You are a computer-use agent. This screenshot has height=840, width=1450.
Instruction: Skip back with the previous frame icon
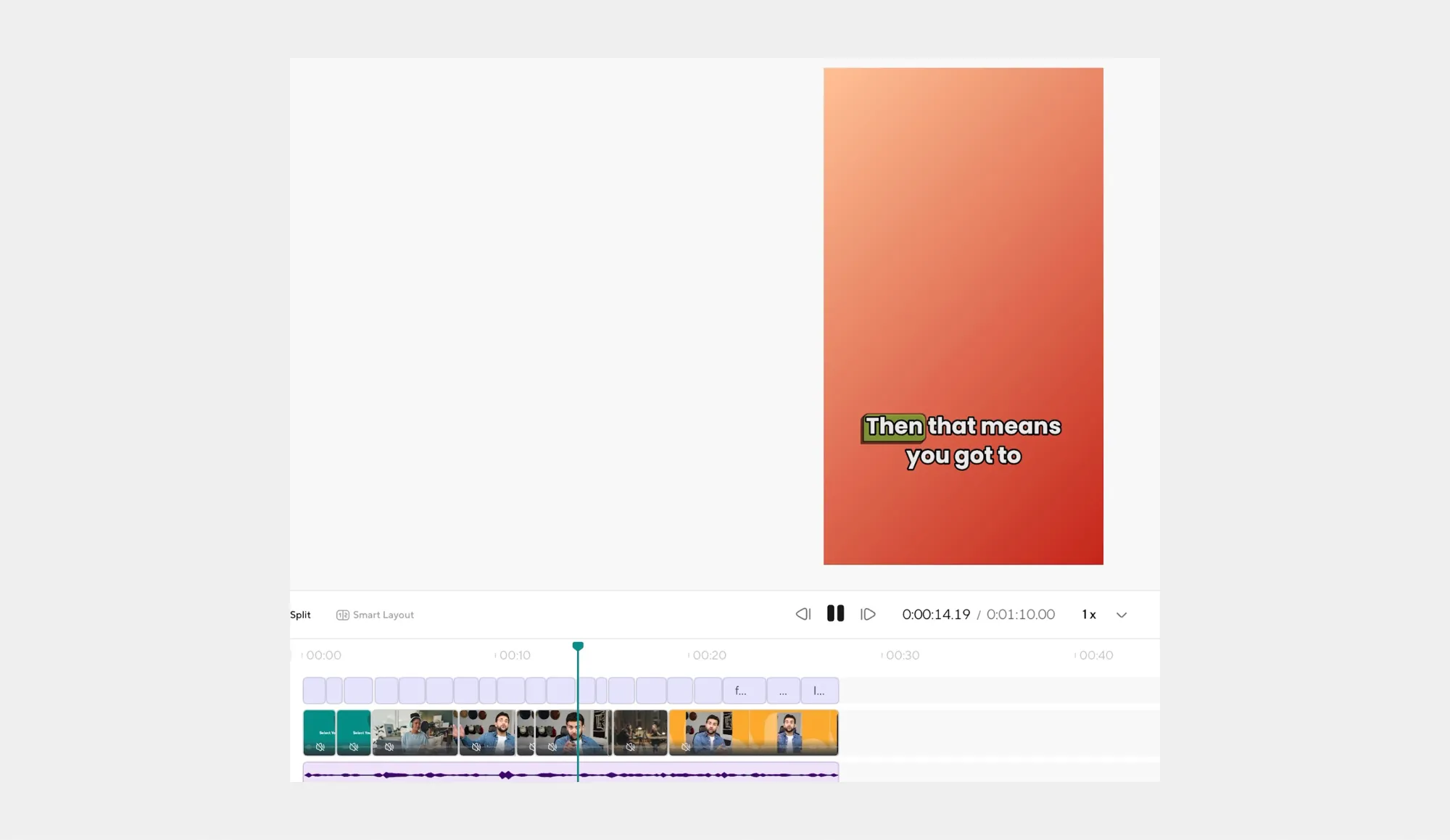pos(803,614)
